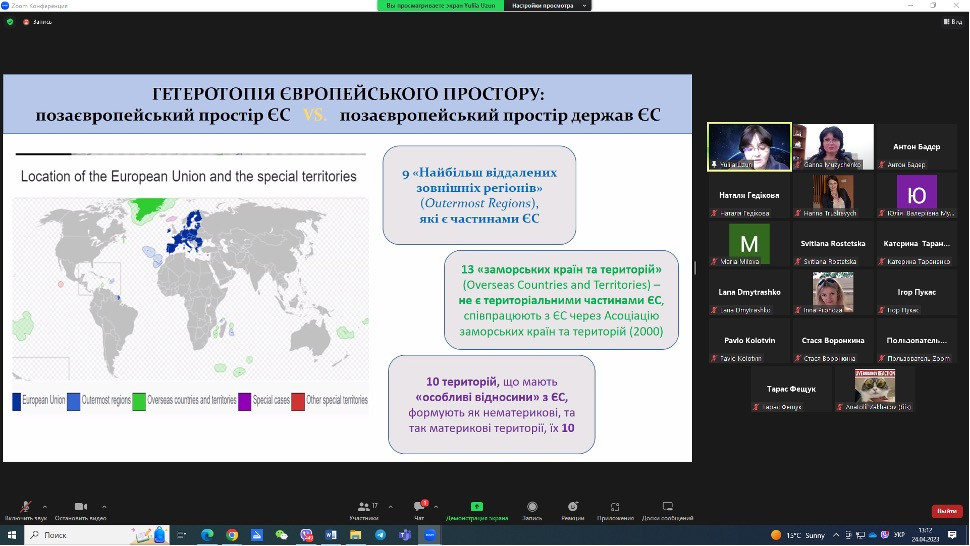Image resolution: width=970 pixels, height=546 pixels.
Task: Open the Participants panel
Action: click(364, 510)
